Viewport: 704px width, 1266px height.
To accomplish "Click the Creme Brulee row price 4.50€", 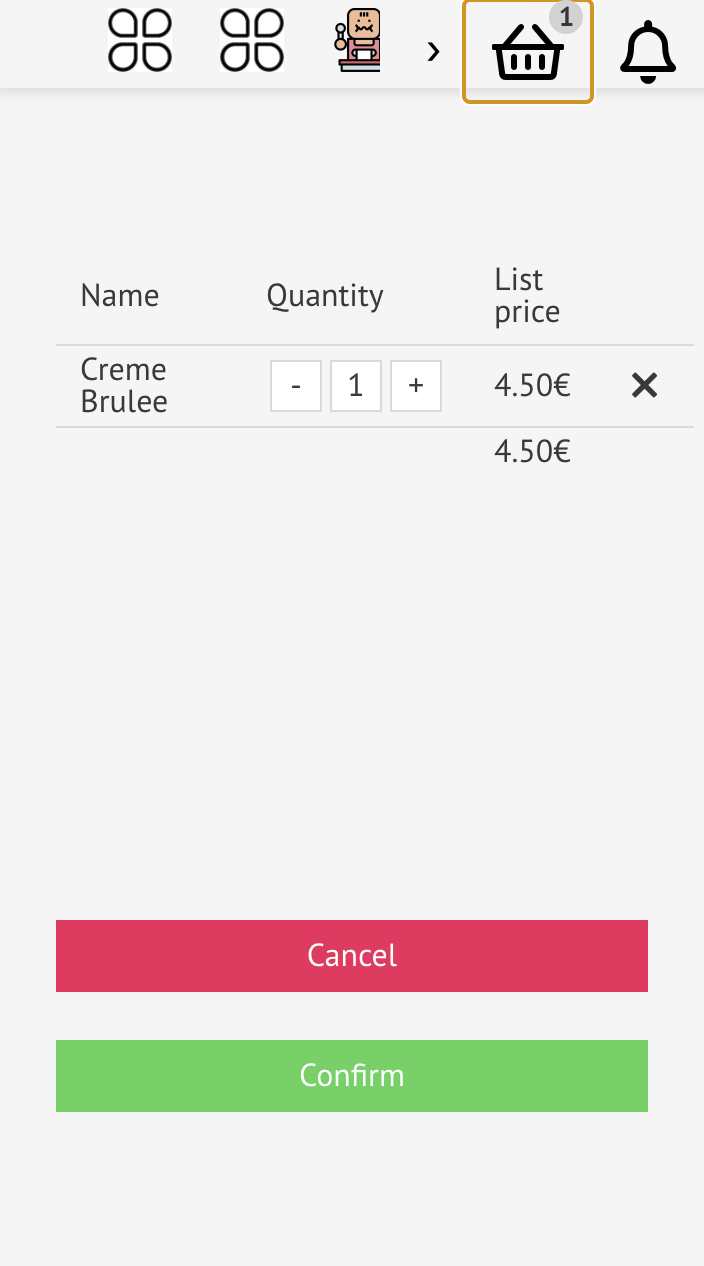I will pos(532,386).
